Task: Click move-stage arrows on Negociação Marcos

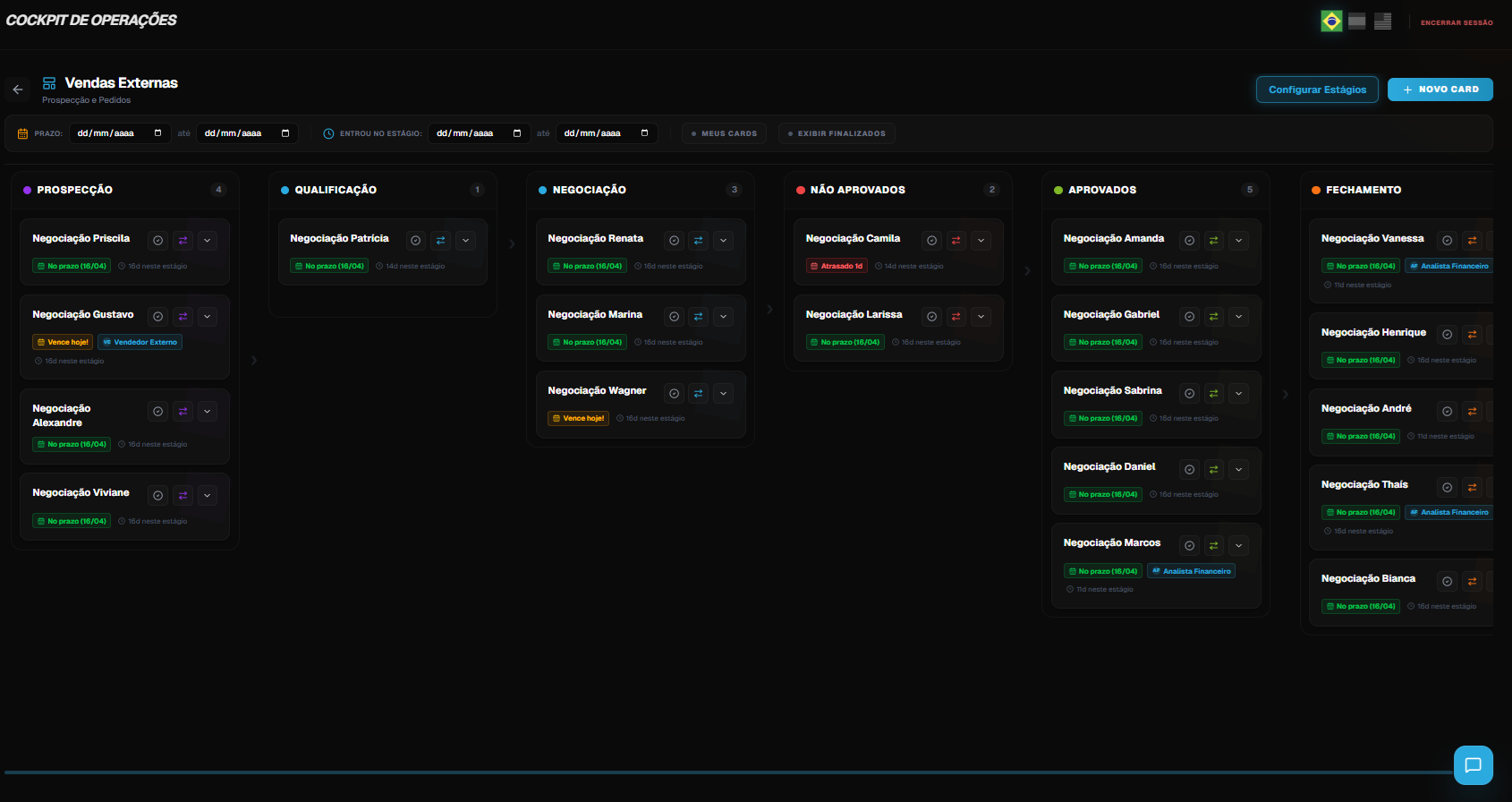Action: click(1214, 545)
